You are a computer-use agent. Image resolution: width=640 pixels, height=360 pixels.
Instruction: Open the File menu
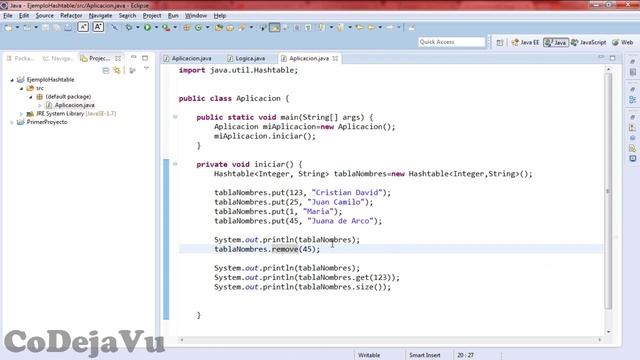point(8,16)
